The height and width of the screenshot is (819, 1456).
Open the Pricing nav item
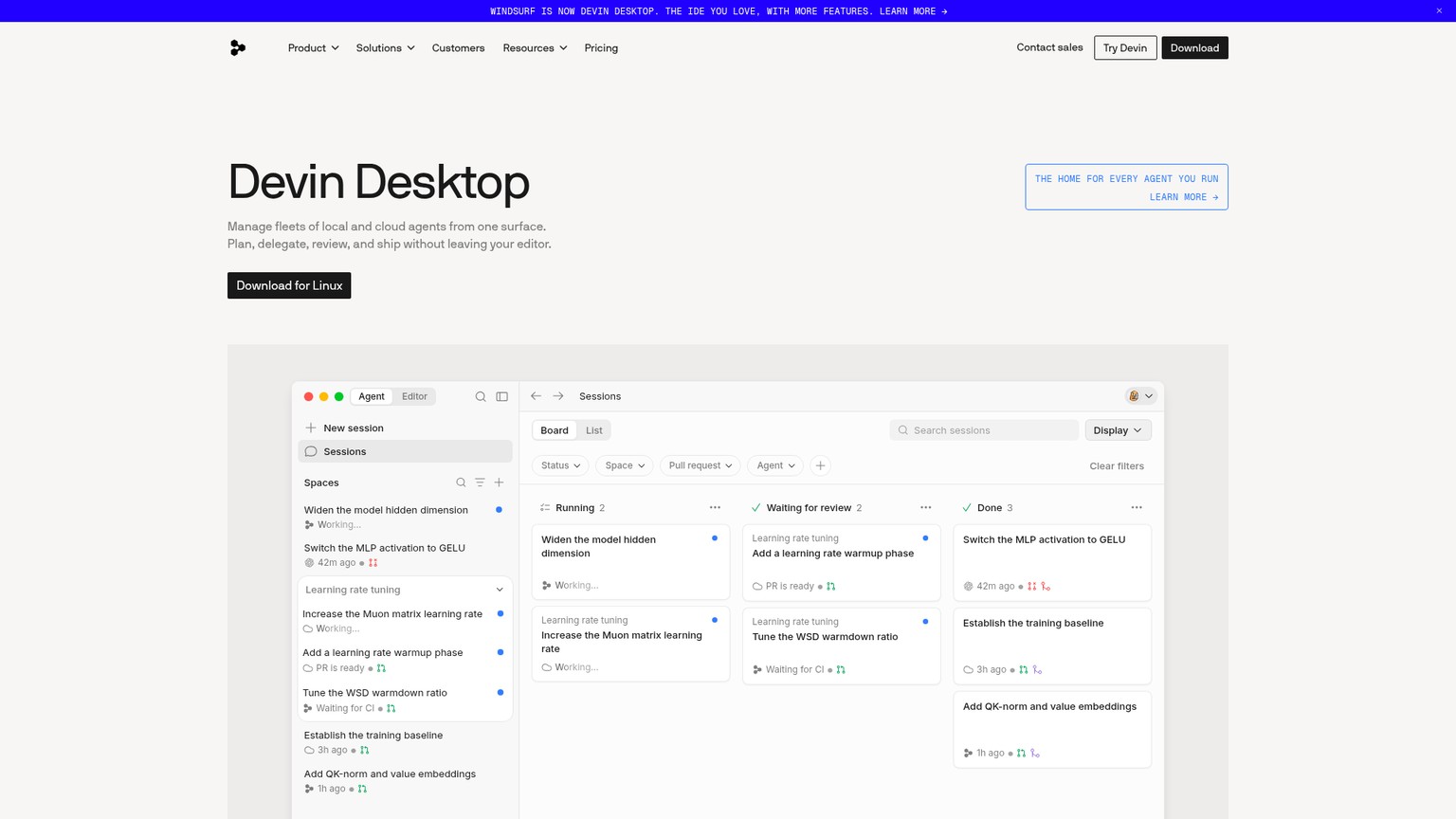tap(601, 47)
